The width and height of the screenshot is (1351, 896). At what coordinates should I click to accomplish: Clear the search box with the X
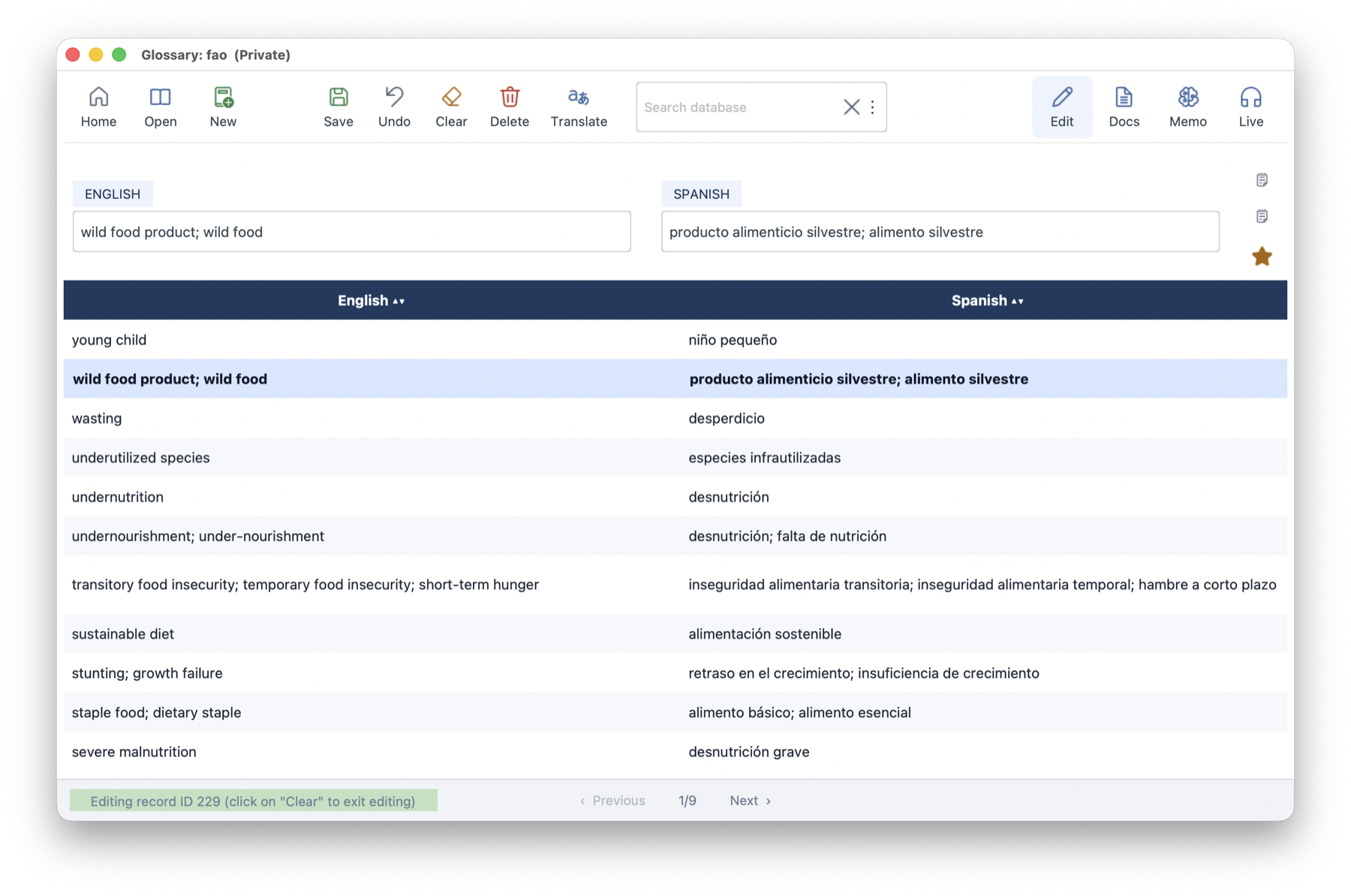(x=851, y=107)
